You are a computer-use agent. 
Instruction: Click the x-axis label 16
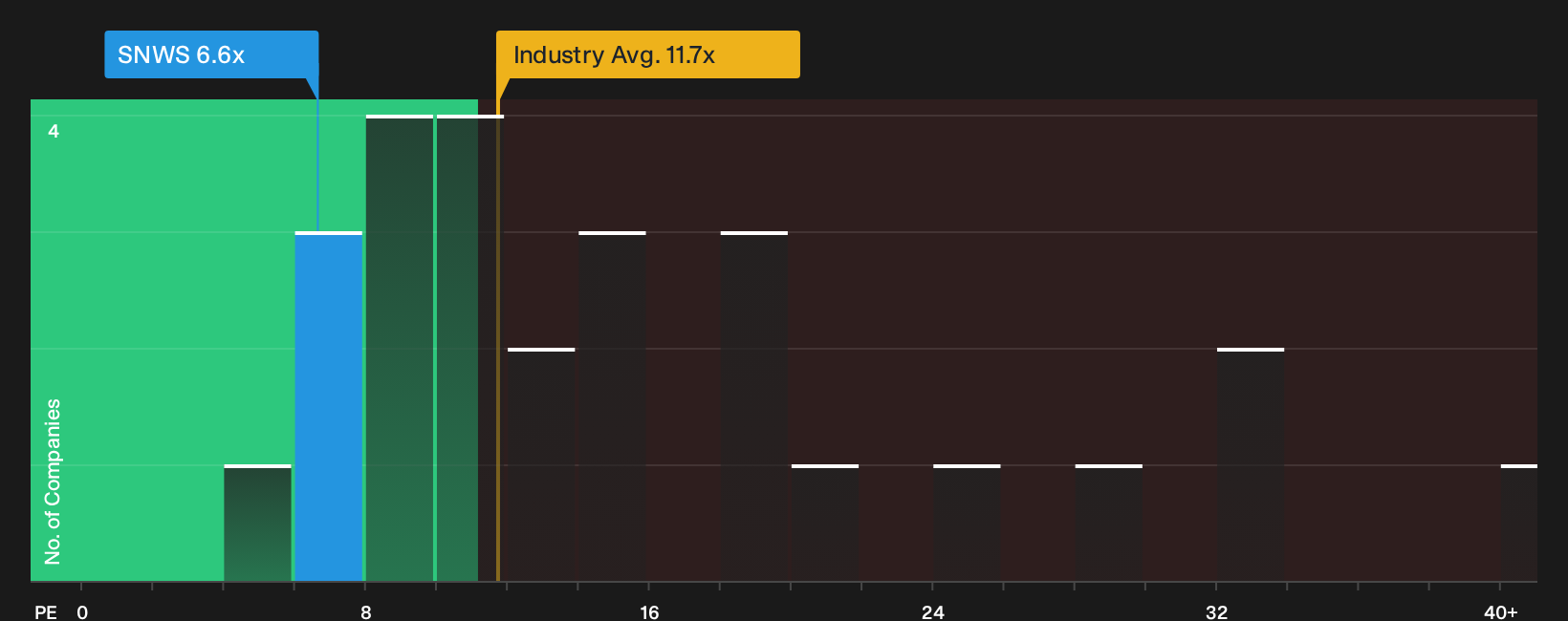coord(649,611)
